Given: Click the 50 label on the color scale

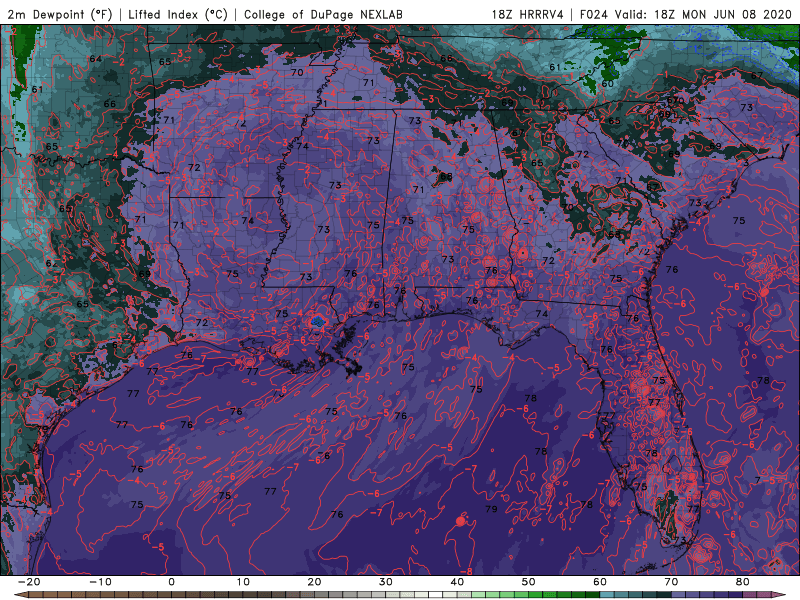Looking at the screenshot, I should tap(528, 582).
